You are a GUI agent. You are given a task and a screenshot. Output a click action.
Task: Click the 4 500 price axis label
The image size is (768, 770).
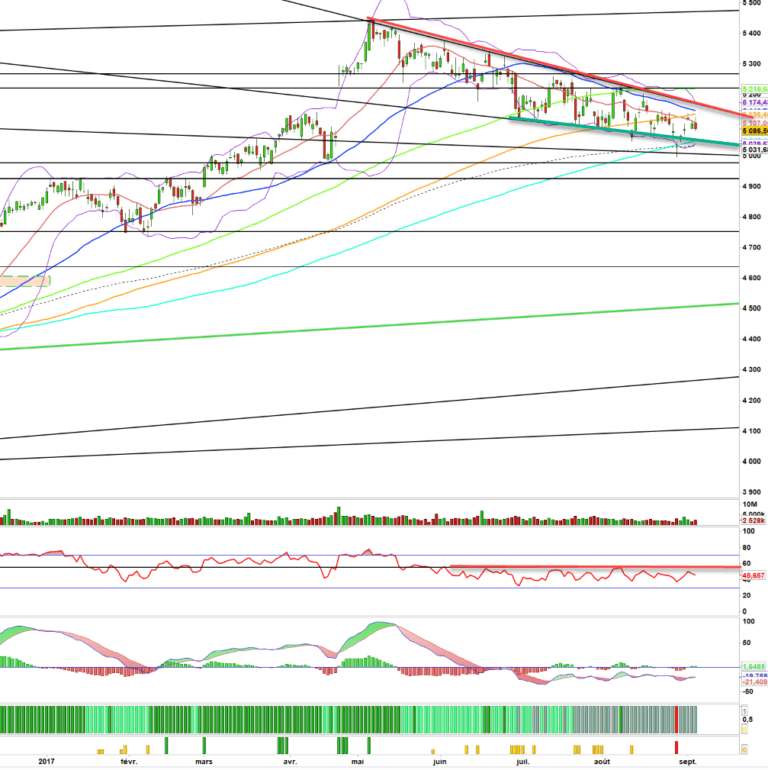[751, 308]
